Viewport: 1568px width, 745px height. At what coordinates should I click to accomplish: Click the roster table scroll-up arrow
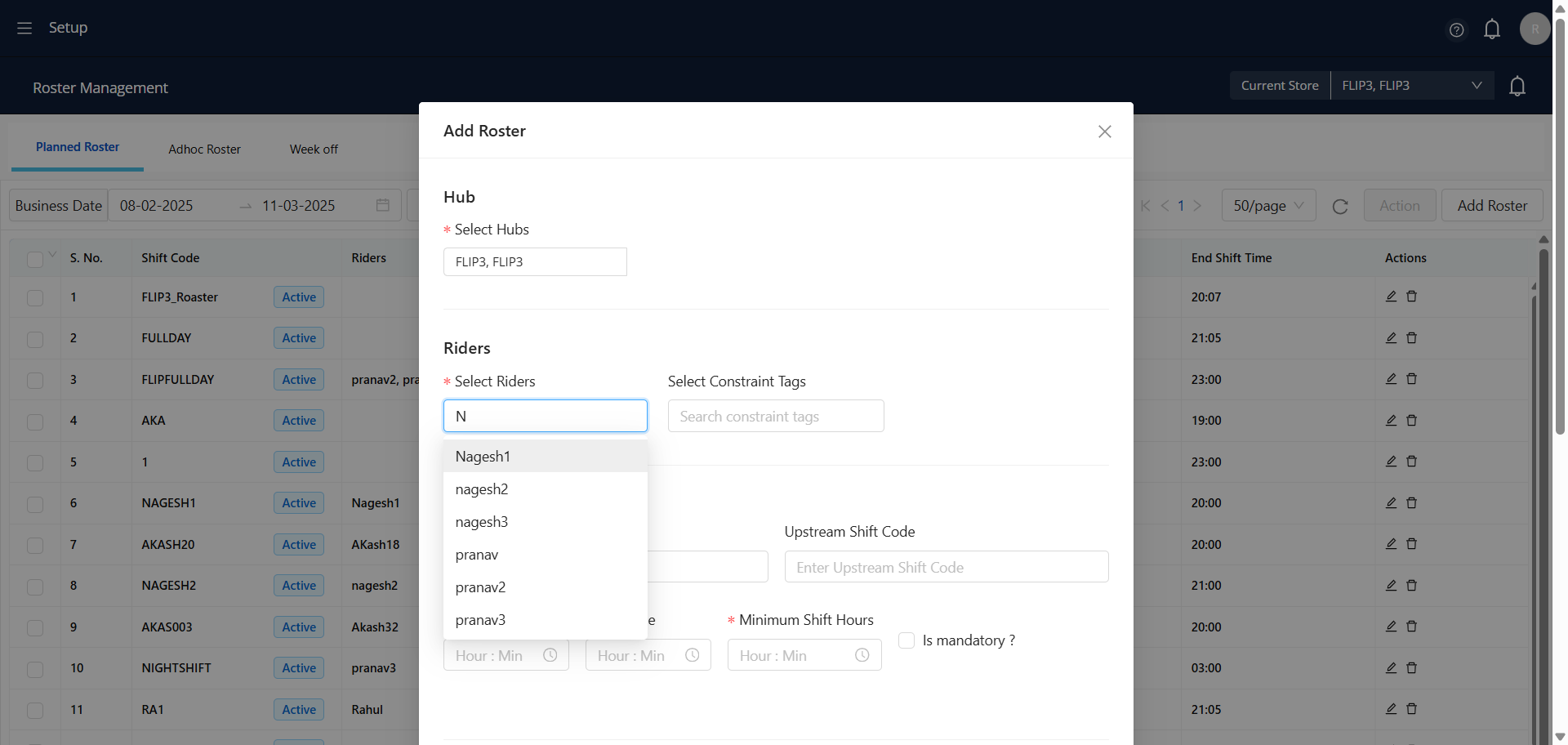click(x=1543, y=239)
